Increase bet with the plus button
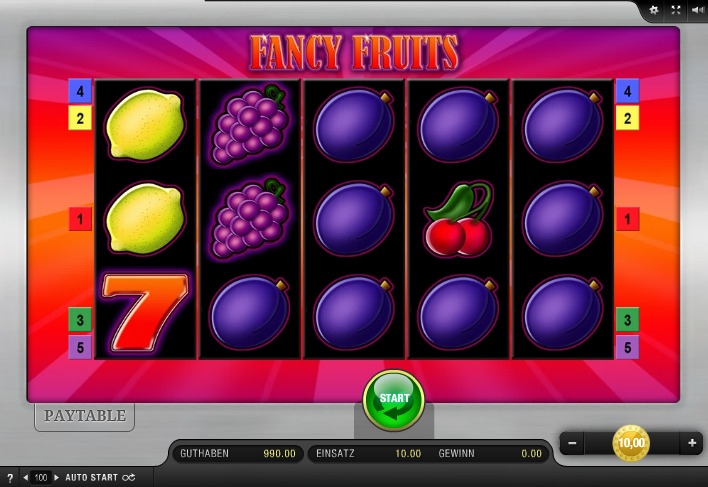 point(692,443)
